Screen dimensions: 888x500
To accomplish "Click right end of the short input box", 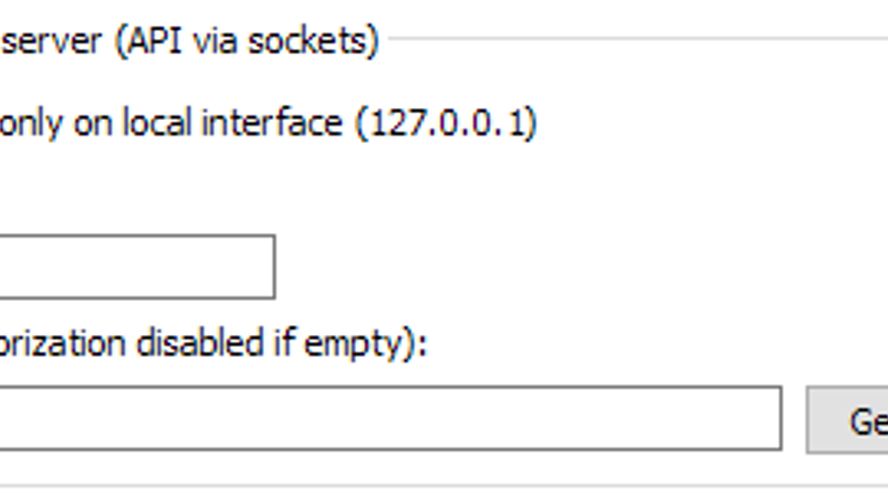I will point(258,267).
